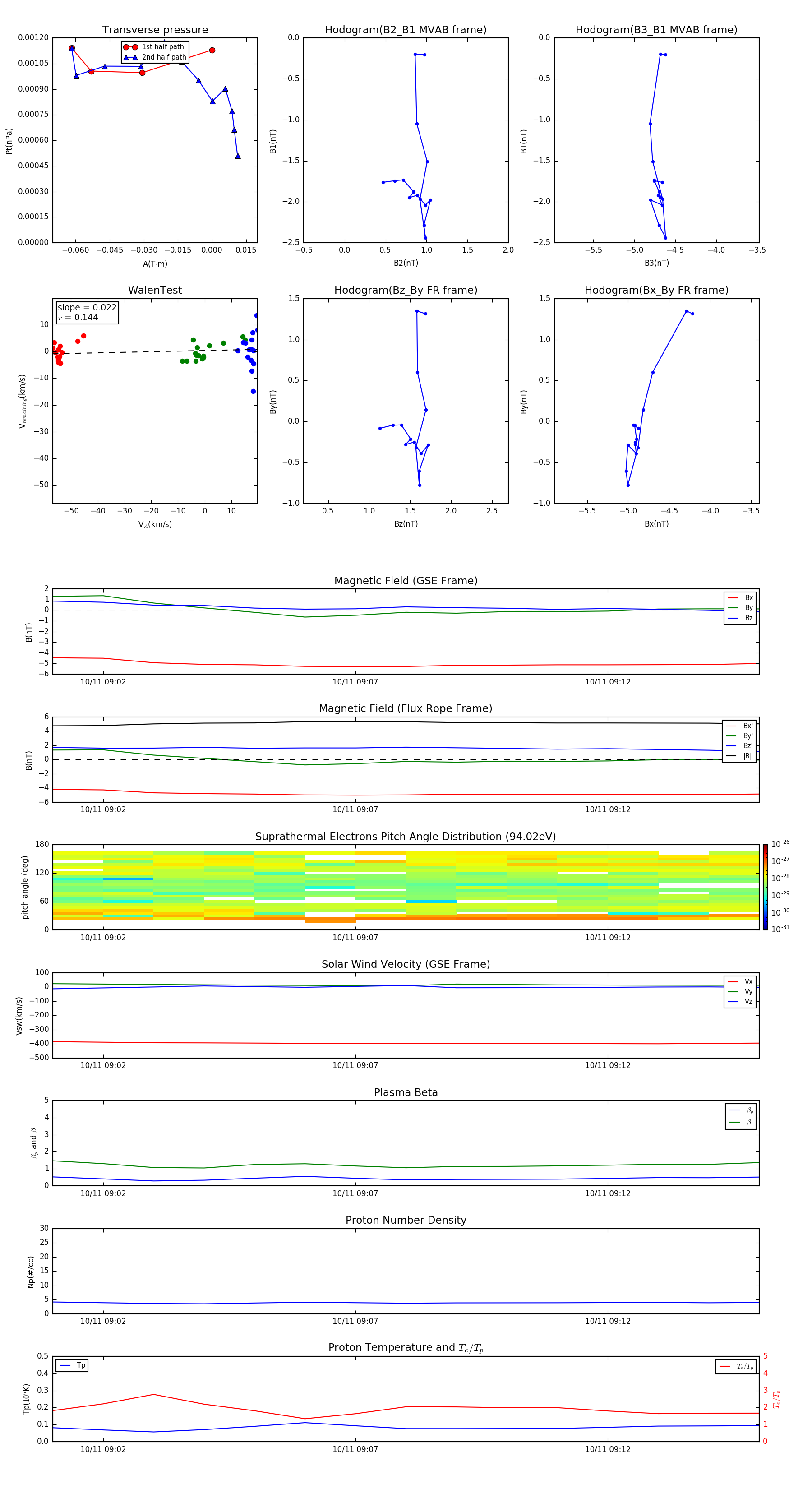Select the 'B3(nT)' x-axis label
The width and height of the screenshot is (812, 1489).
coord(656,264)
